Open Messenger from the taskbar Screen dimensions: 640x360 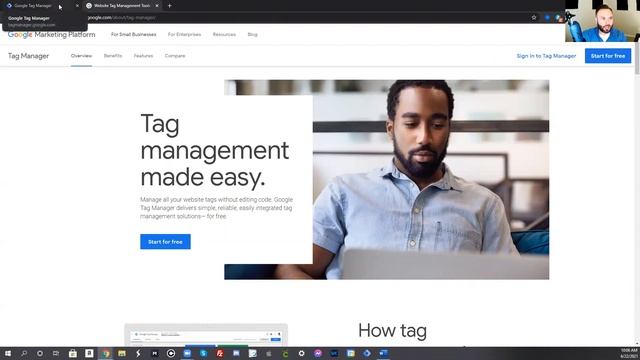point(318,353)
